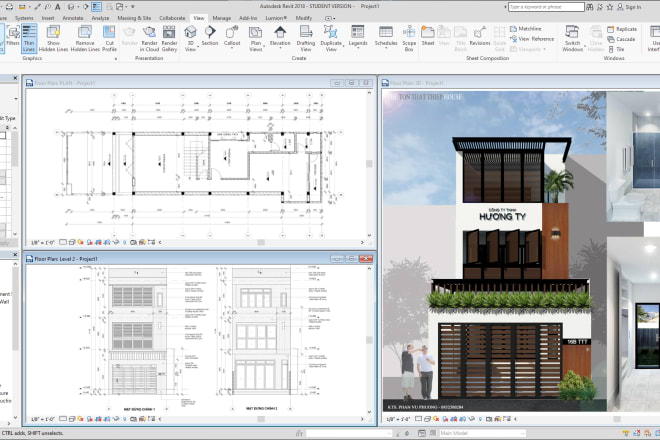Select Remove Hidden Lines tool
This screenshot has width=660, height=440.
click(85, 38)
